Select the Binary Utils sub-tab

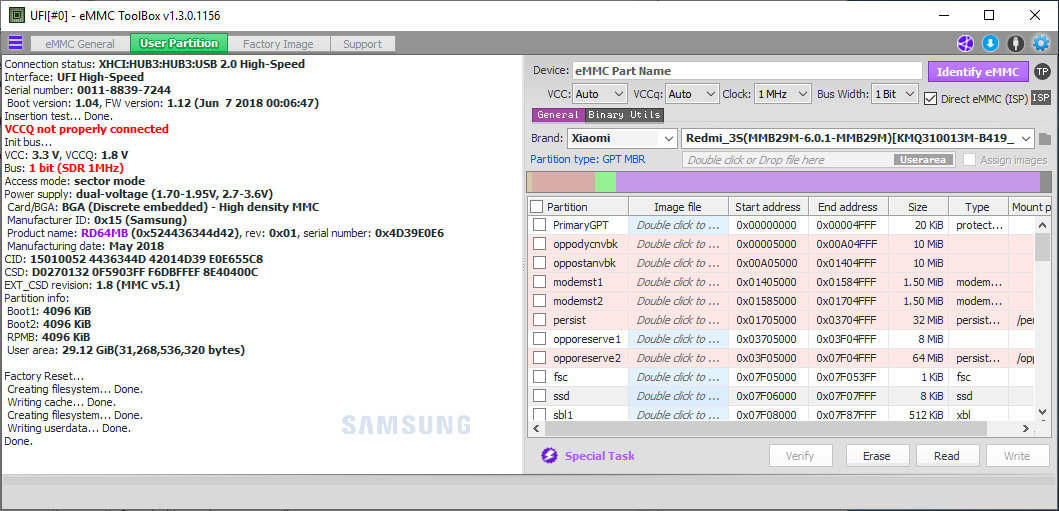pos(624,115)
